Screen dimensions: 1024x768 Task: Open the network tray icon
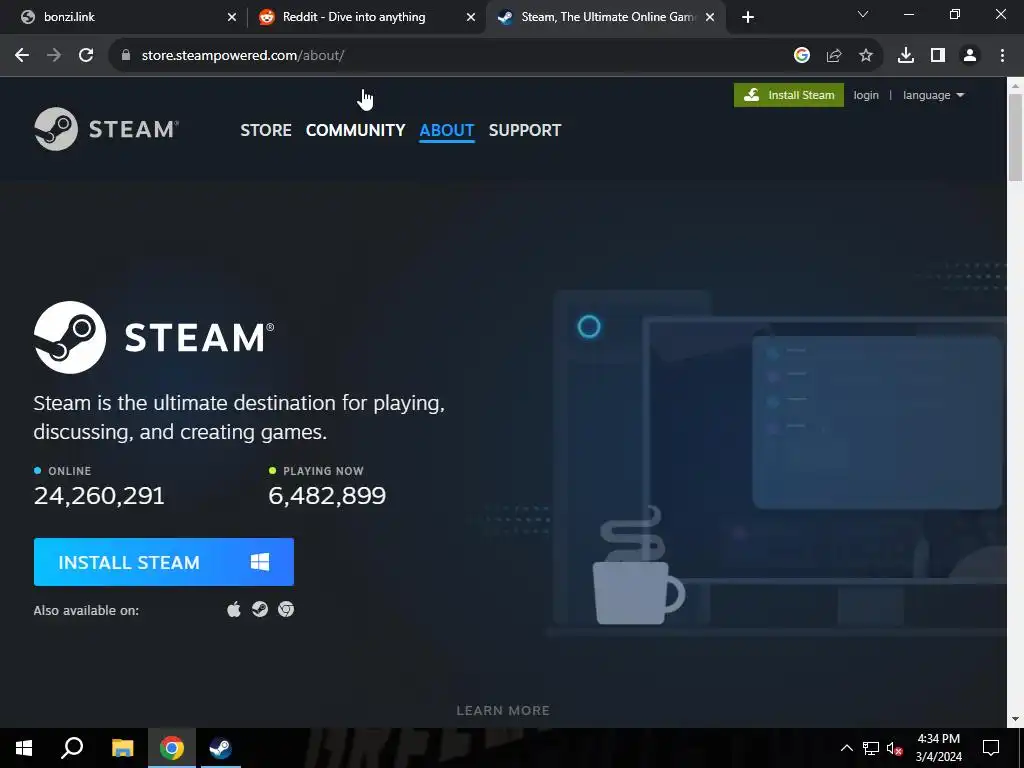pos(871,748)
